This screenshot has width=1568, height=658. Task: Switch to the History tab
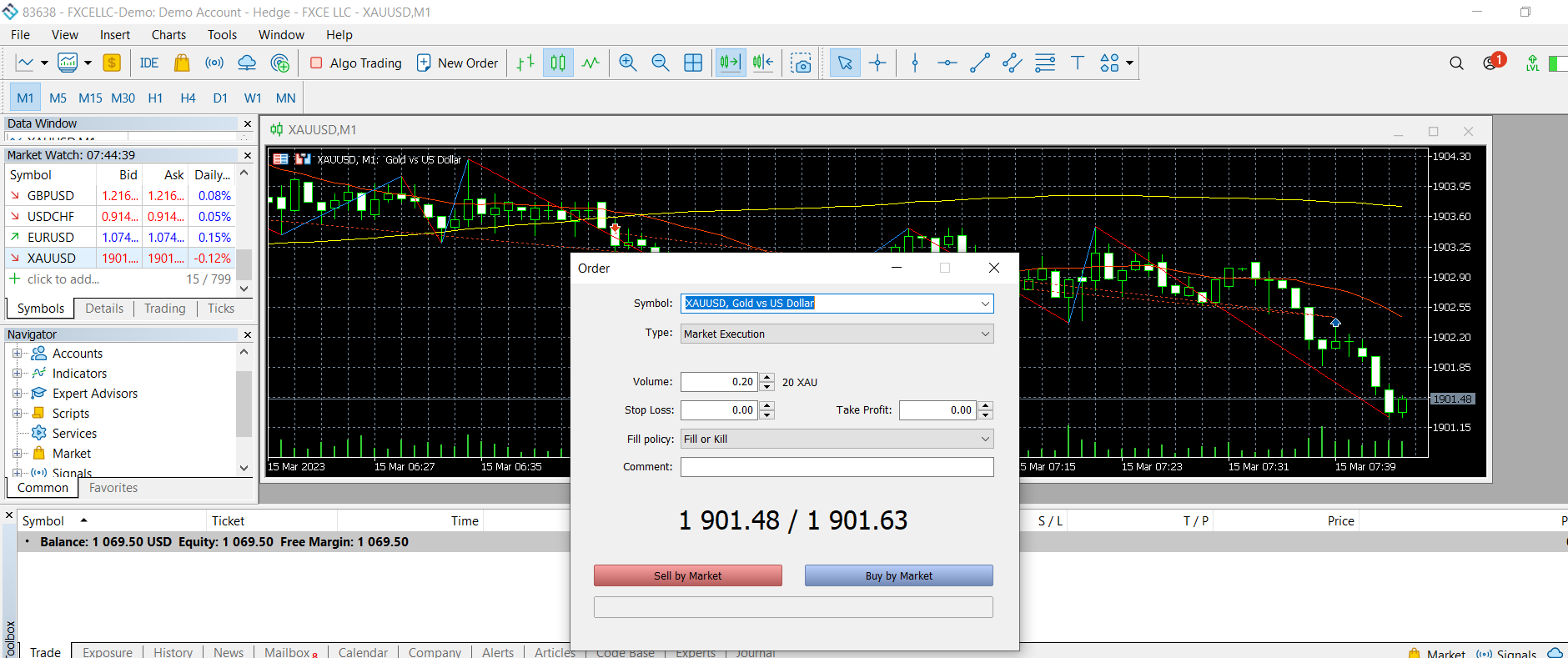[x=173, y=652]
